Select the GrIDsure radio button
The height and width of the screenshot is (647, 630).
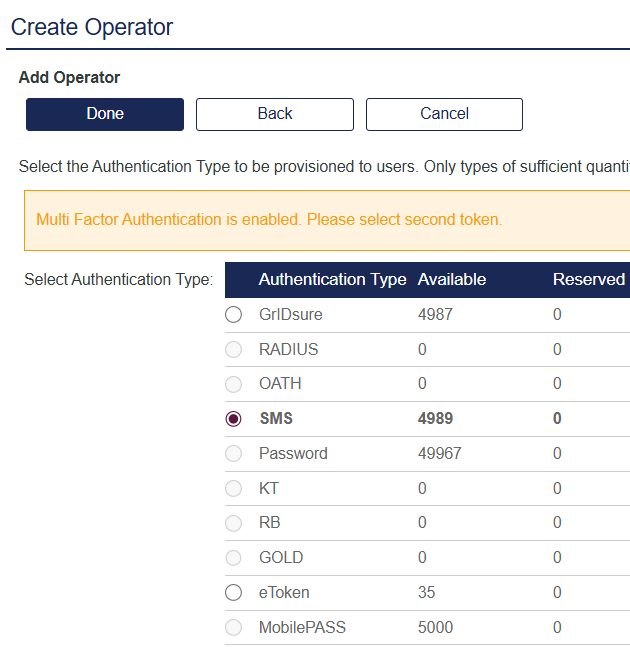coord(234,315)
